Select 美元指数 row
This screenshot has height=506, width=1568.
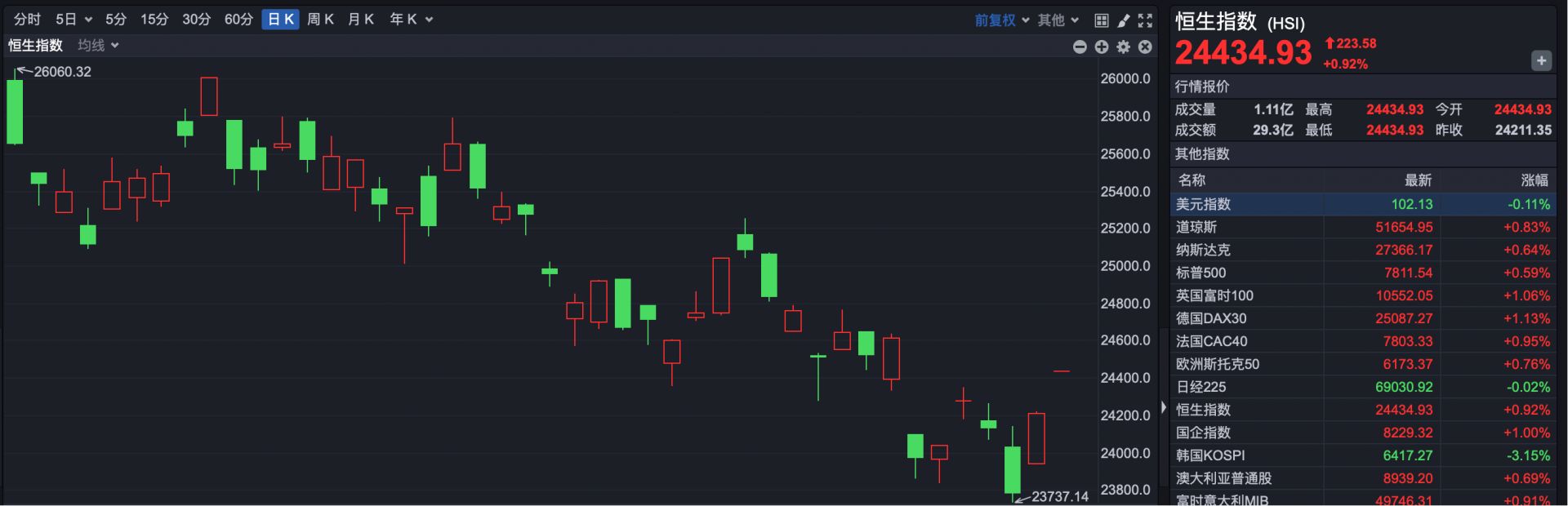[x=1363, y=204]
